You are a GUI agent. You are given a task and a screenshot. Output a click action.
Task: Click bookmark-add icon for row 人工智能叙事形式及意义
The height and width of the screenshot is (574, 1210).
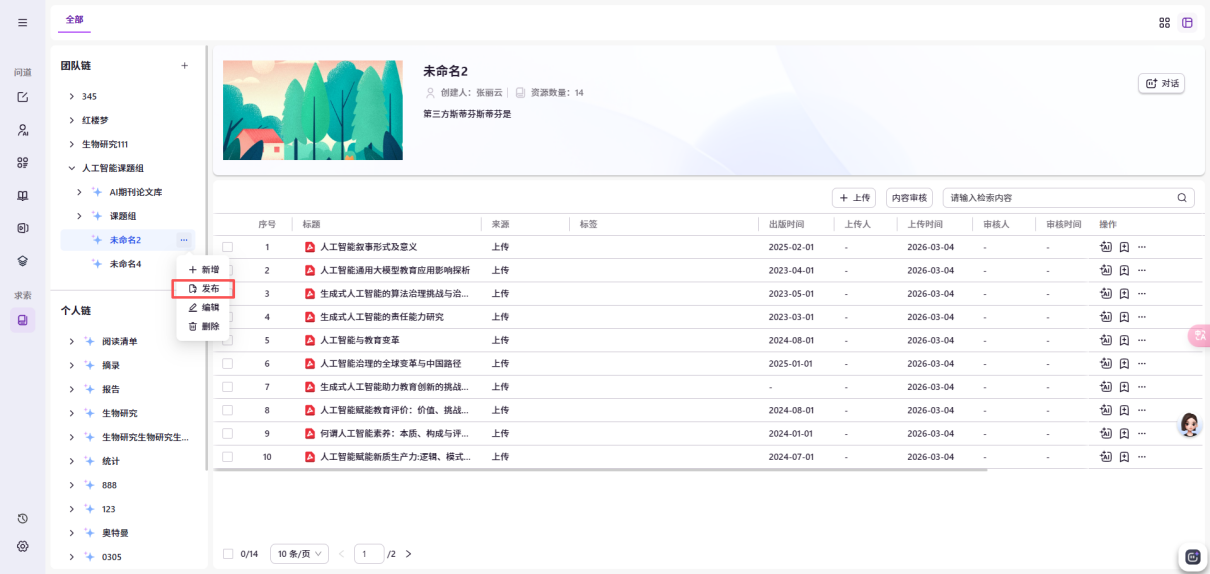point(1124,247)
